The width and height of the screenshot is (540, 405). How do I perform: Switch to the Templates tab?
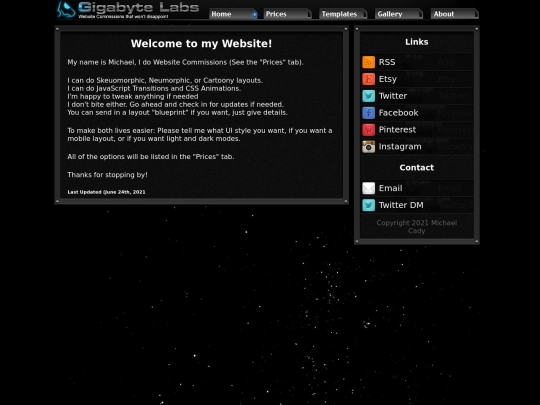click(343, 14)
